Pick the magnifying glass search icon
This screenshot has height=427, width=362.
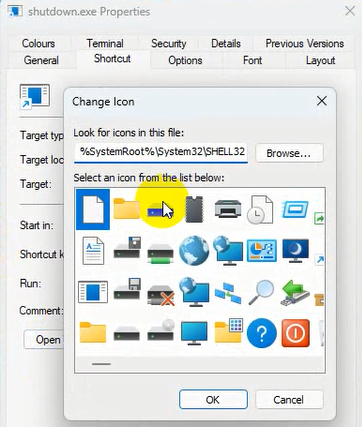coord(261,292)
